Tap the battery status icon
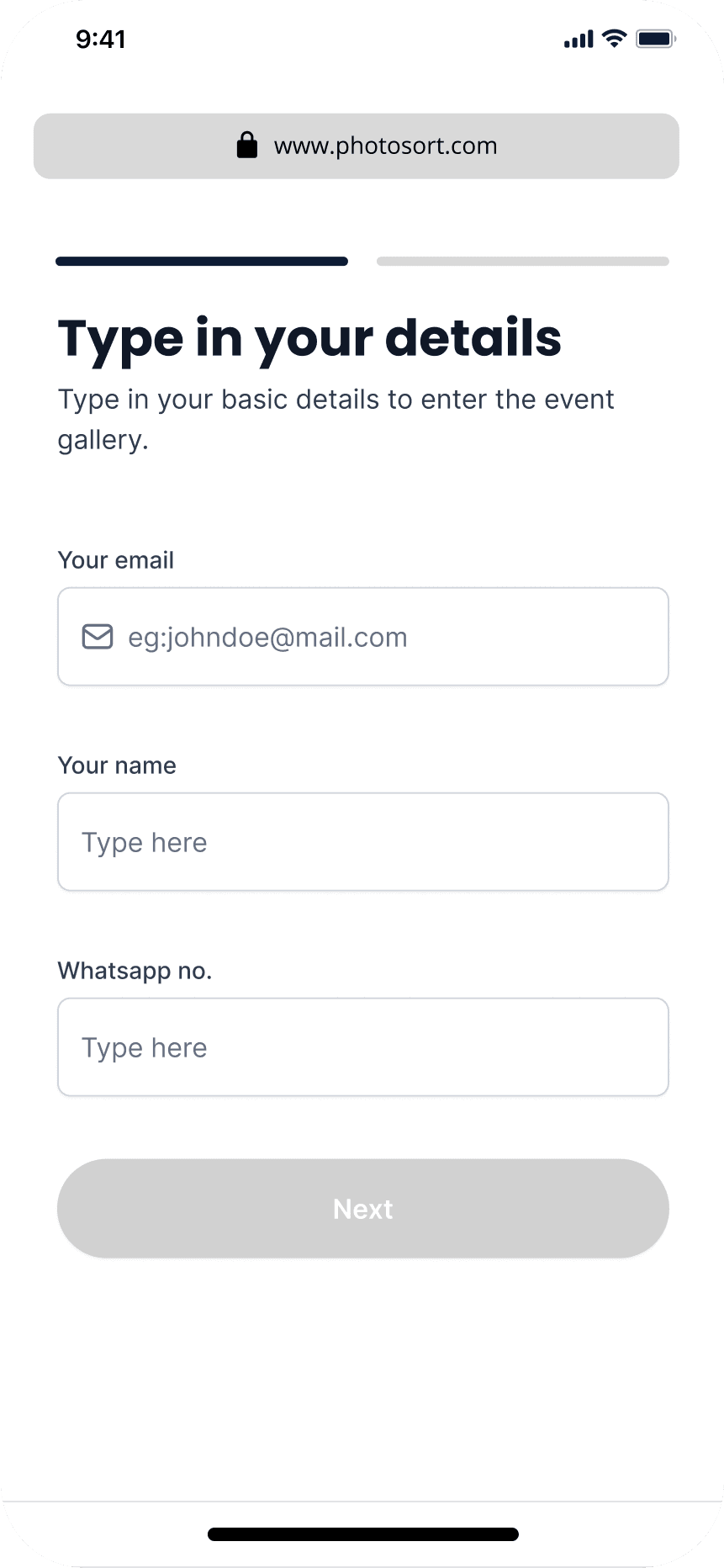Screen dimensions: 724x1568 pos(656,39)
